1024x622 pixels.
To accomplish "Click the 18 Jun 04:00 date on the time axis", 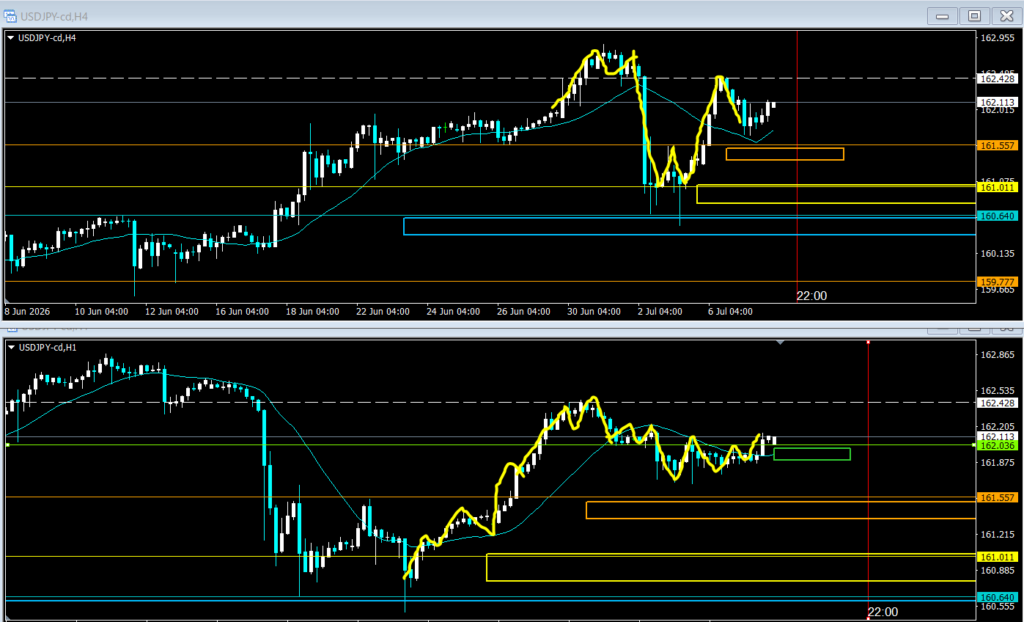I will (x=312, y=312).
